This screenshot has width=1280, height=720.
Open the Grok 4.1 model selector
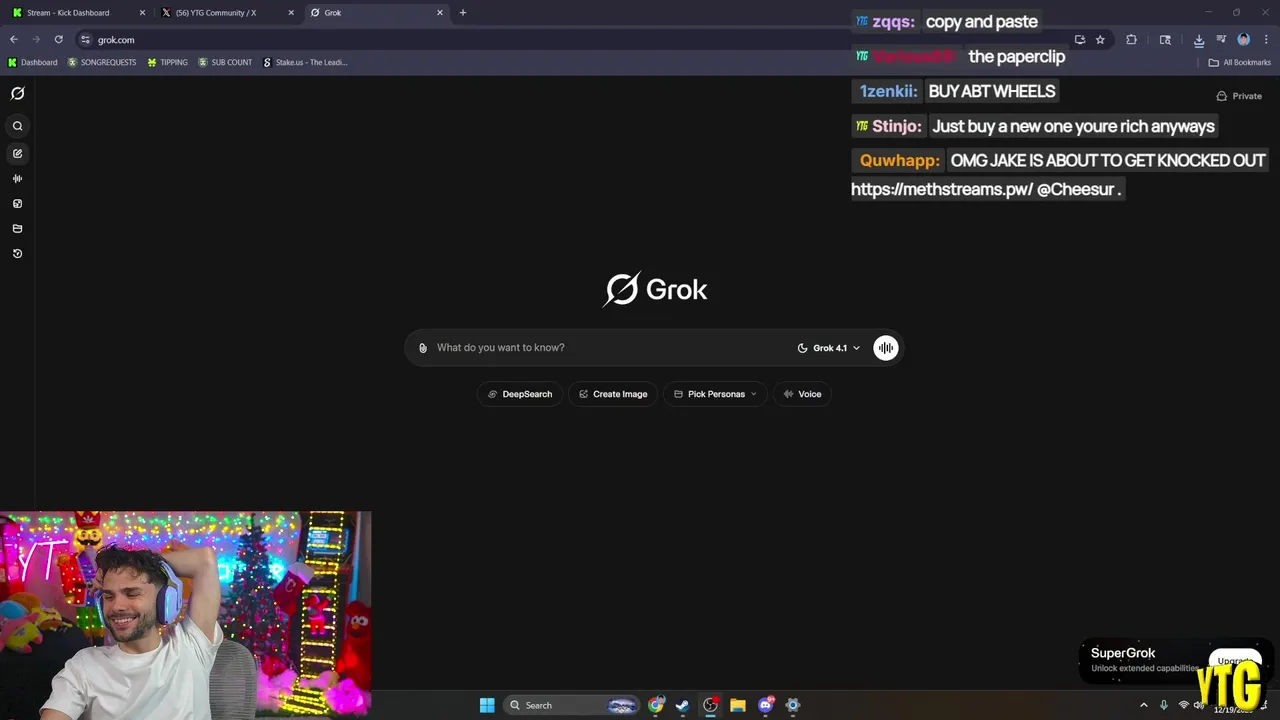coord(829,348)
